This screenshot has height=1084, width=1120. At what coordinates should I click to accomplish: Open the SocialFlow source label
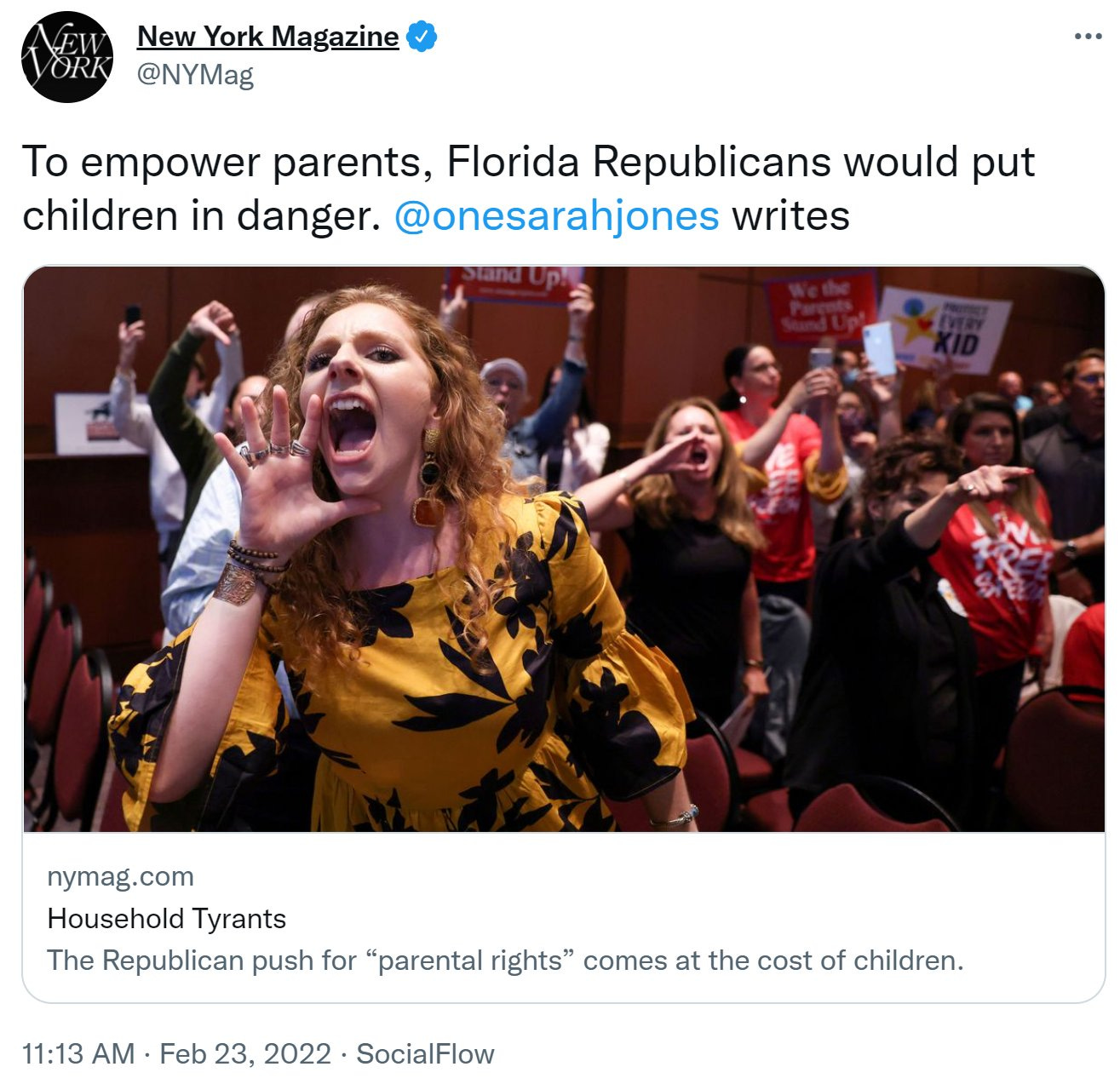pyautogui.click(x=425, y=1054)
